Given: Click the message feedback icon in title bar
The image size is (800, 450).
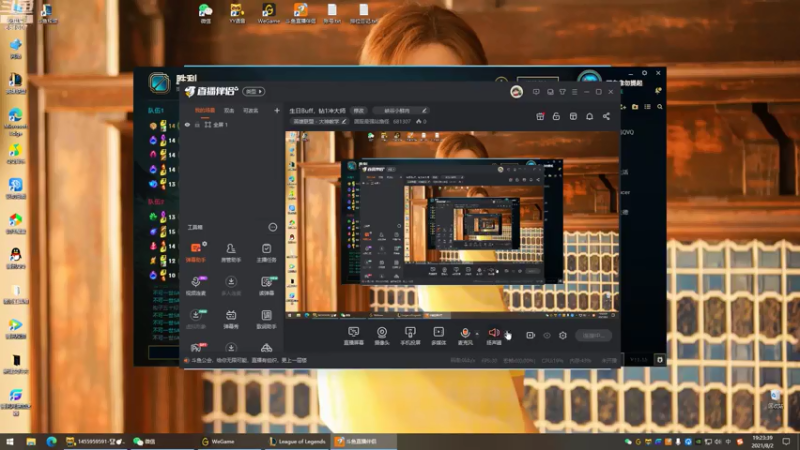Looking at the screenshot, I should coord(536,92).
